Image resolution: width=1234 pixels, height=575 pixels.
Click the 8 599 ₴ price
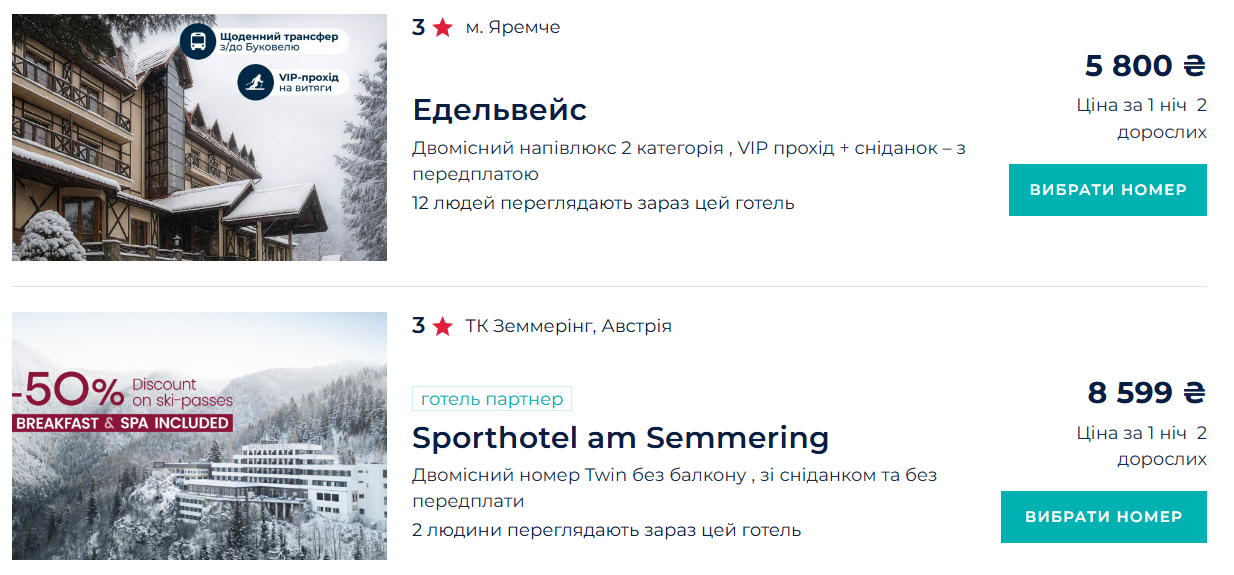click(x=1146, y=393)
